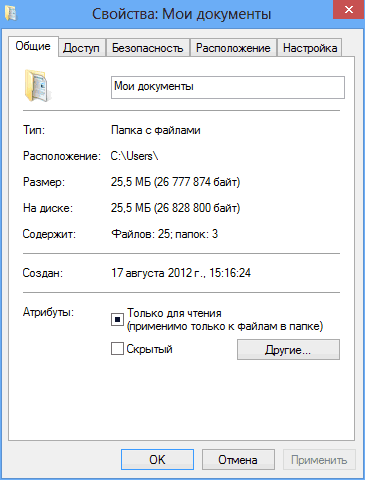Confirm with the OK button
Image resolution: width=365 pixels, height=480 pixels.
(x=157, y=460)
